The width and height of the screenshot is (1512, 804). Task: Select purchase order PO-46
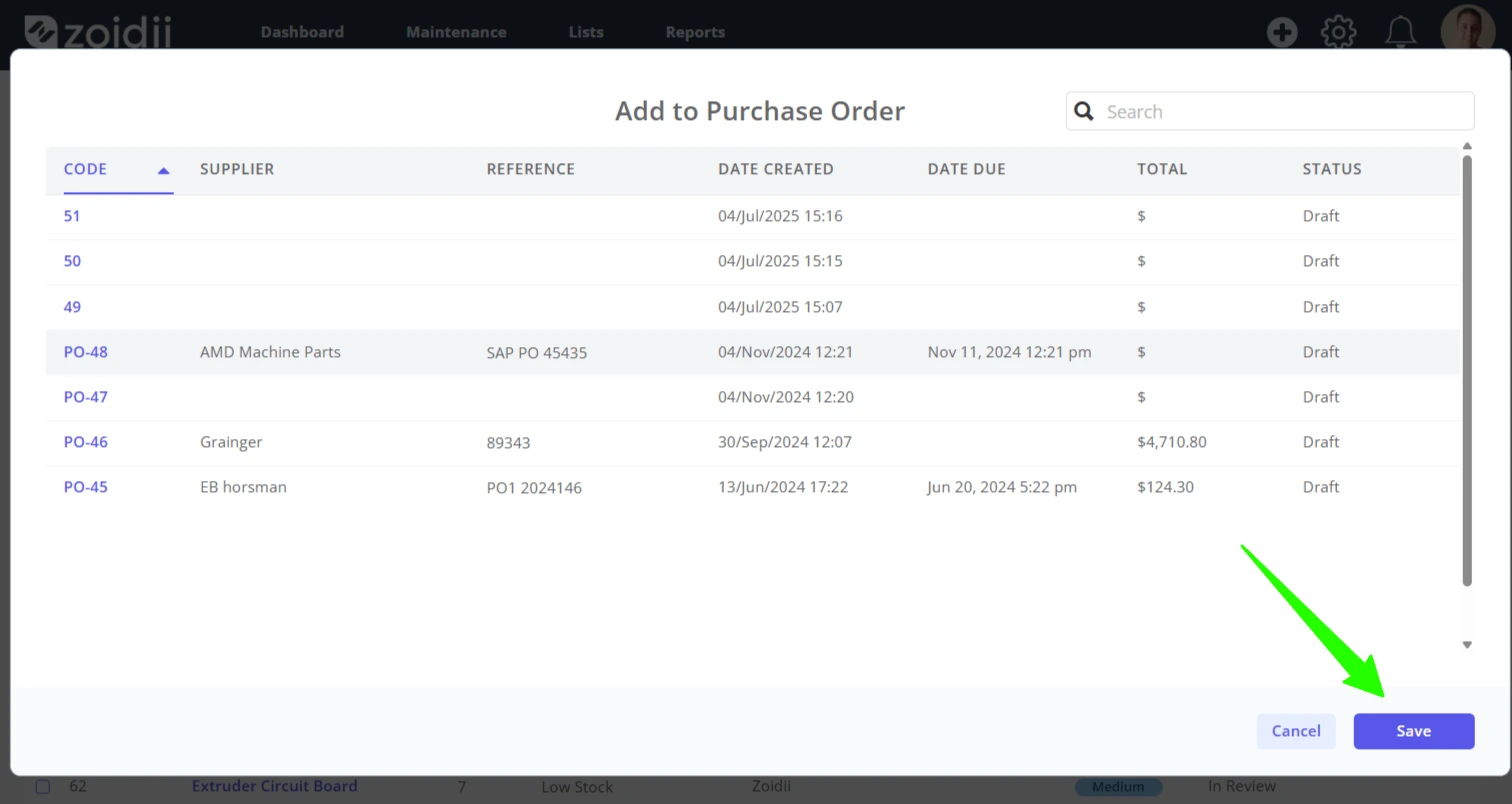86,442
